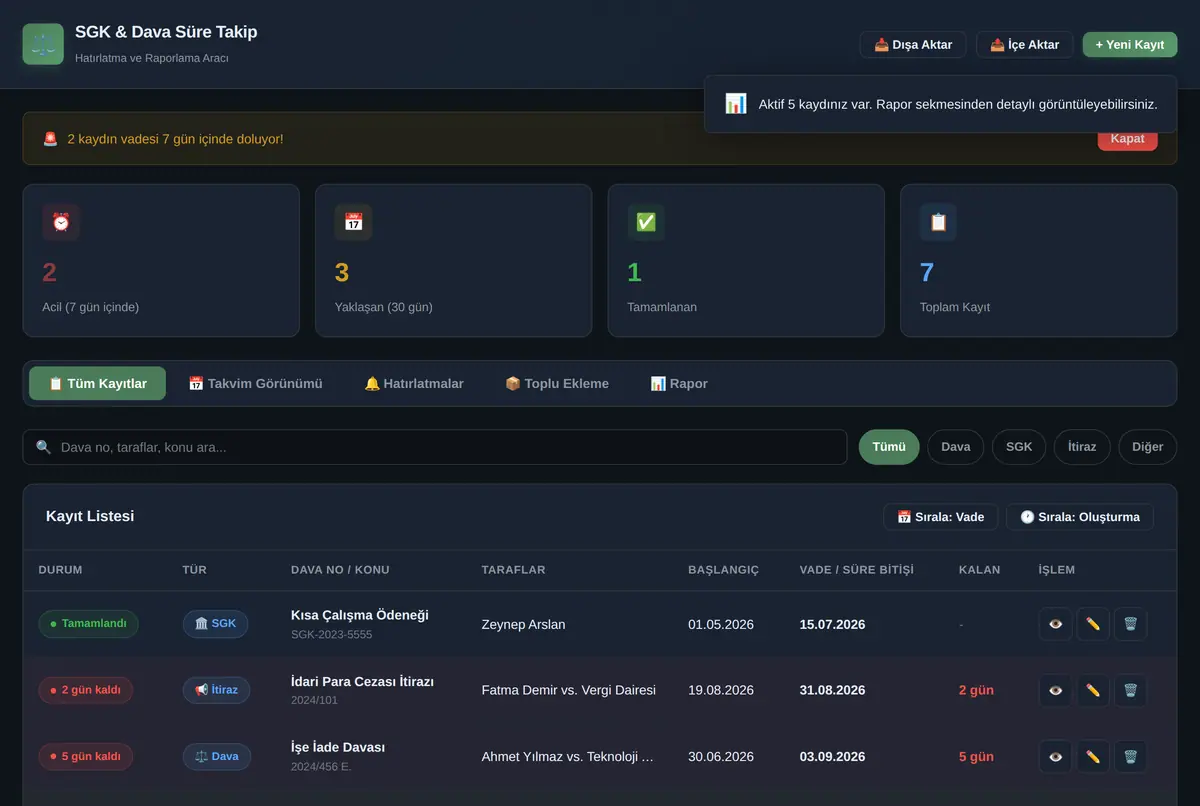The image size is (1200, 806).
Task: View details of the Kısa Çalışma Ödeneği record
Action: pos(1056,624)
